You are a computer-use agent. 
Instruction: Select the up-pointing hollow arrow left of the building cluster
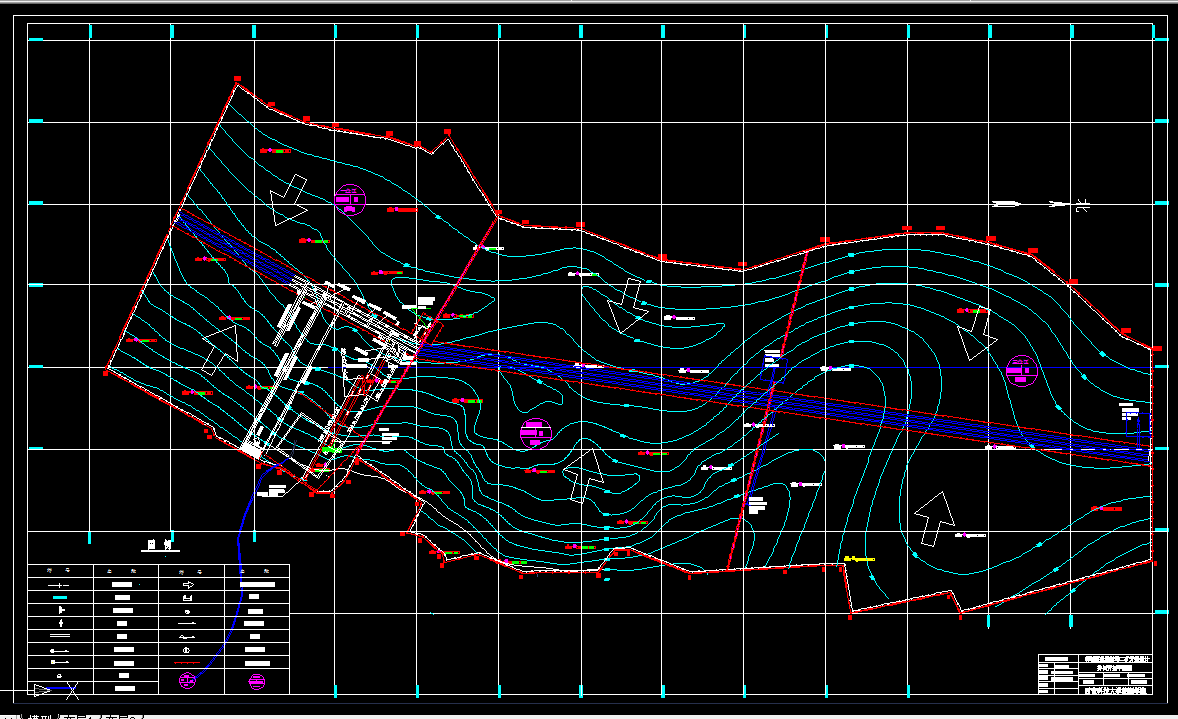pyautogui.click(x=221, y=349)
